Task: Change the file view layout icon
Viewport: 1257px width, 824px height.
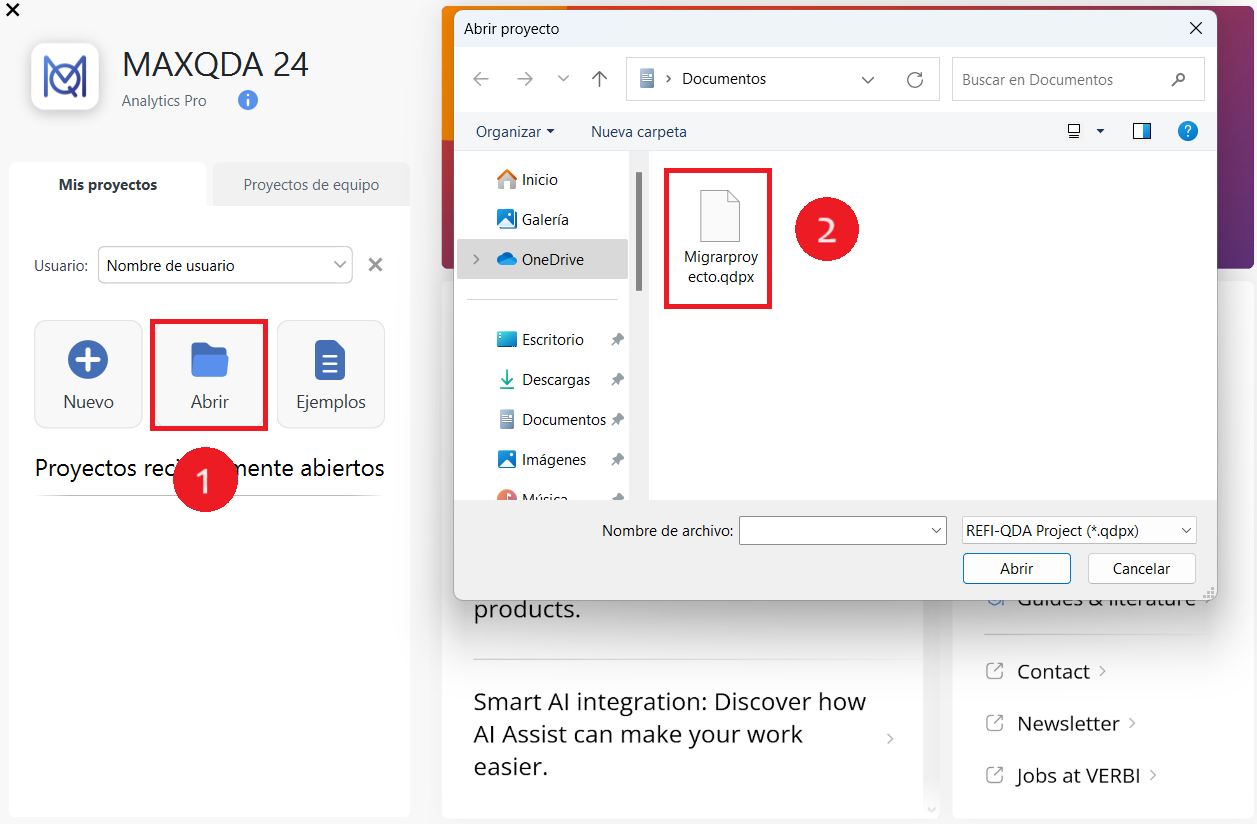Action: coord(1075,131)
